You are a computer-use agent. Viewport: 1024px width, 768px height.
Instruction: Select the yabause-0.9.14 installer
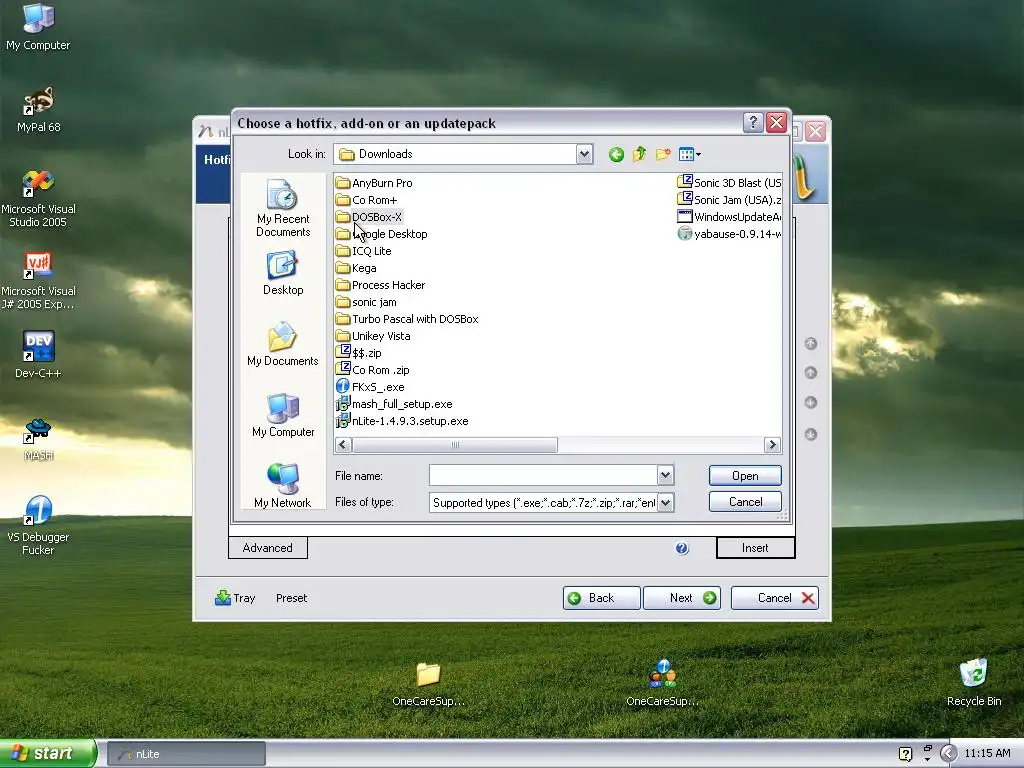pos(729,234)
